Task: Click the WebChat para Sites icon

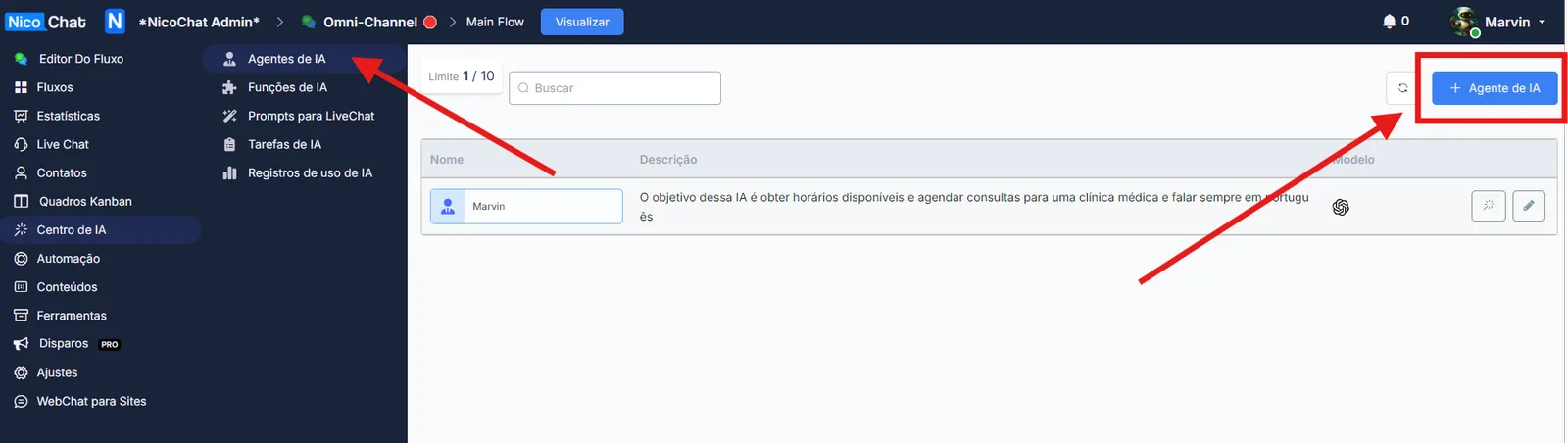Action: click(x=22, y=401)
